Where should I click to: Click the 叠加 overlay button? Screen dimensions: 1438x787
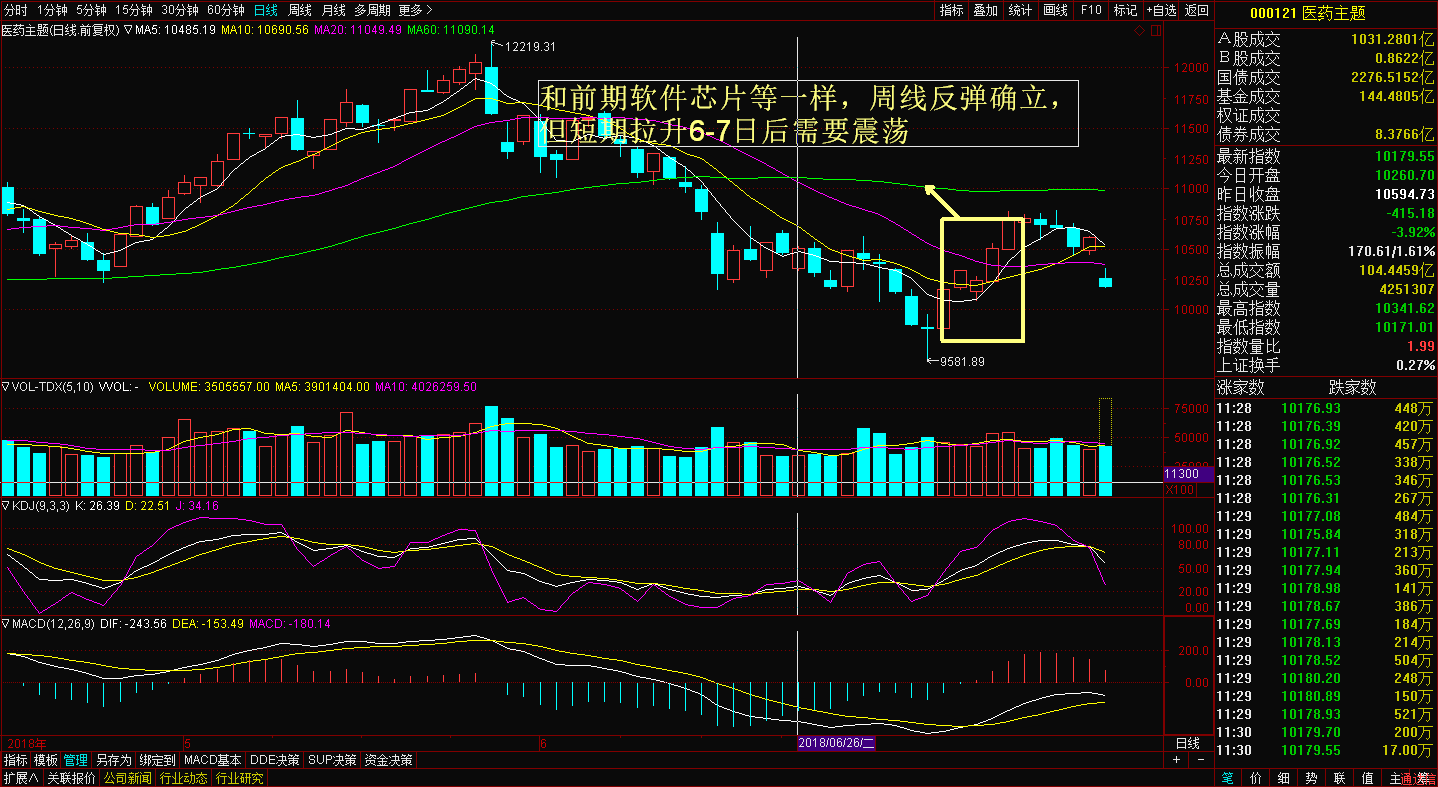tap(985, 10)
